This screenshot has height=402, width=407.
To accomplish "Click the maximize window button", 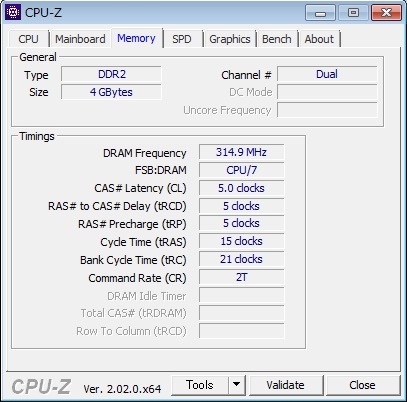I will 353,13.
